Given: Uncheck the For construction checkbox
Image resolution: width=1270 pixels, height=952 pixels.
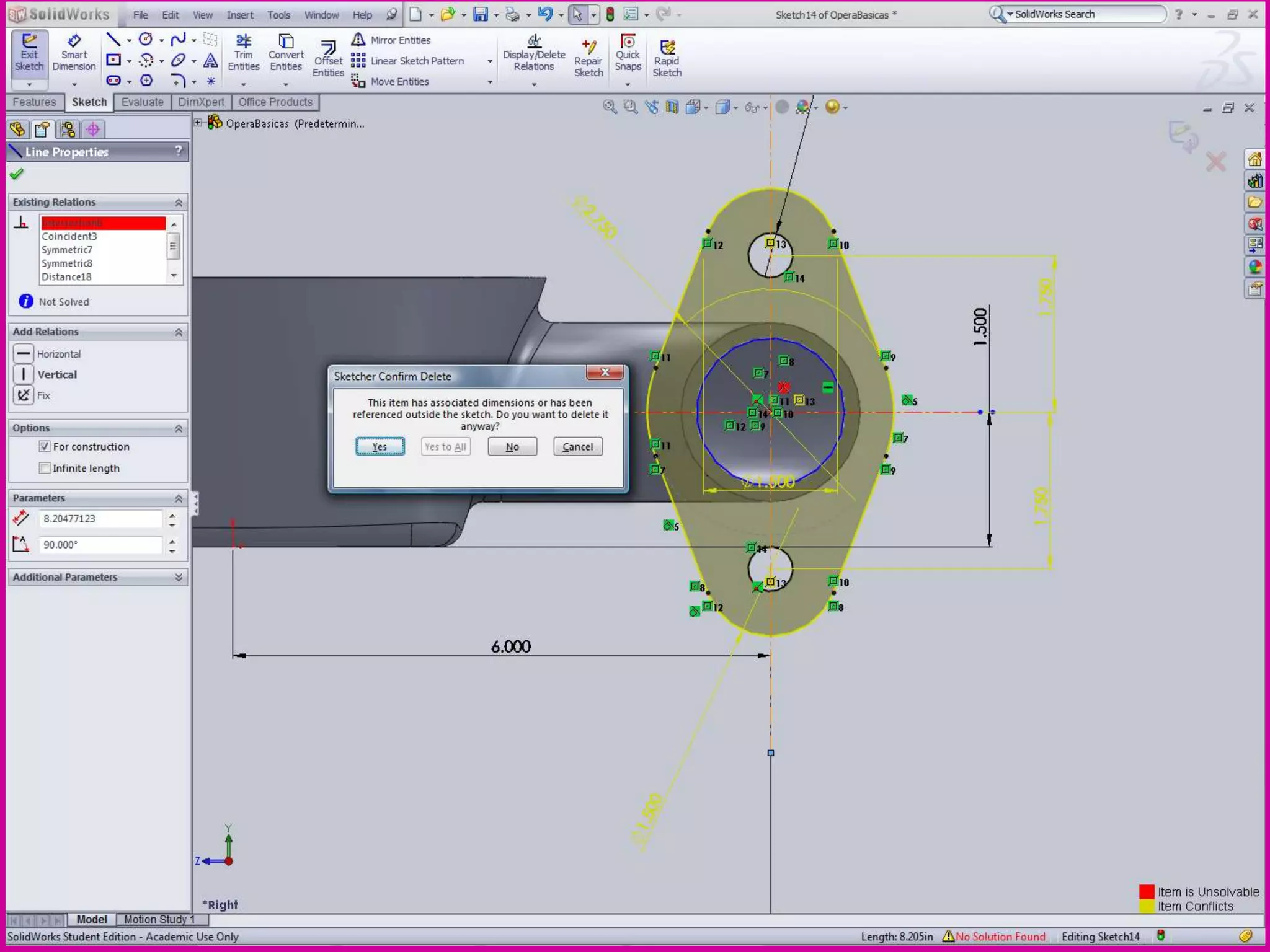Looking at the screenshot, I should coord(45,446).
